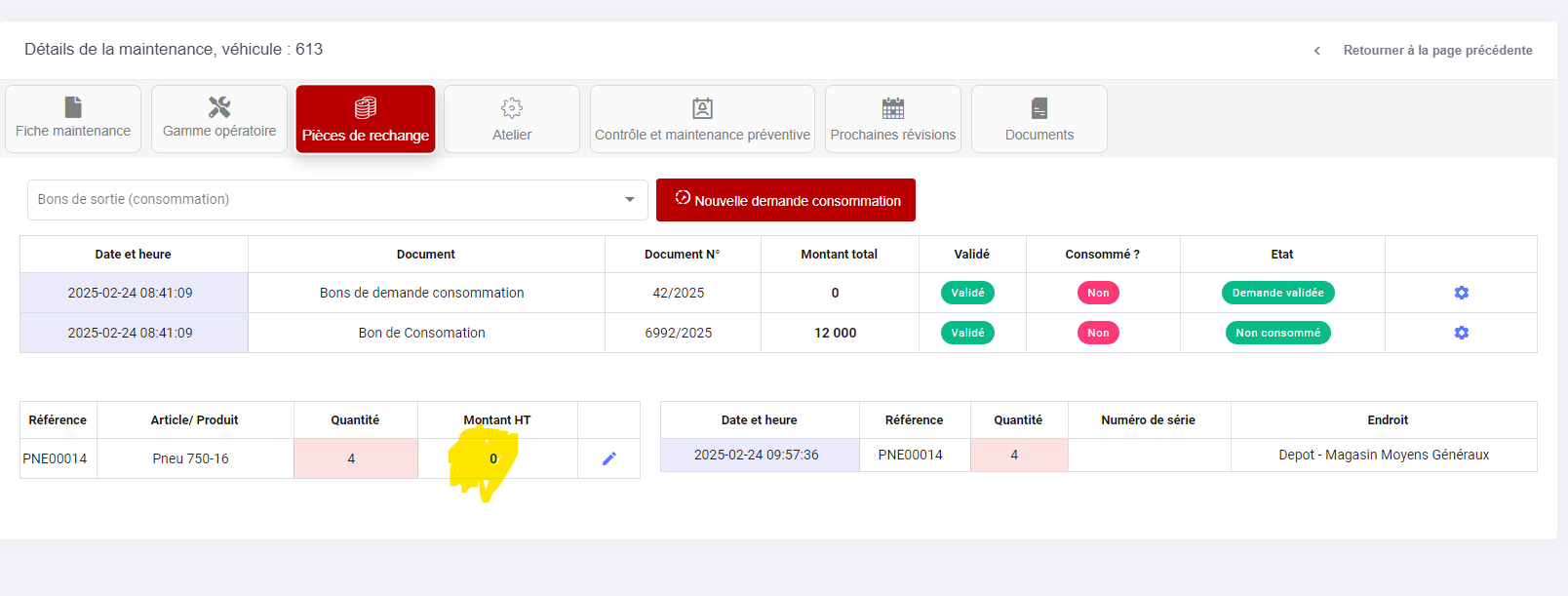This screenshot has height=596, width=1568.
Task: Open the Atelier gear icon tab
Action: (512, 108)
